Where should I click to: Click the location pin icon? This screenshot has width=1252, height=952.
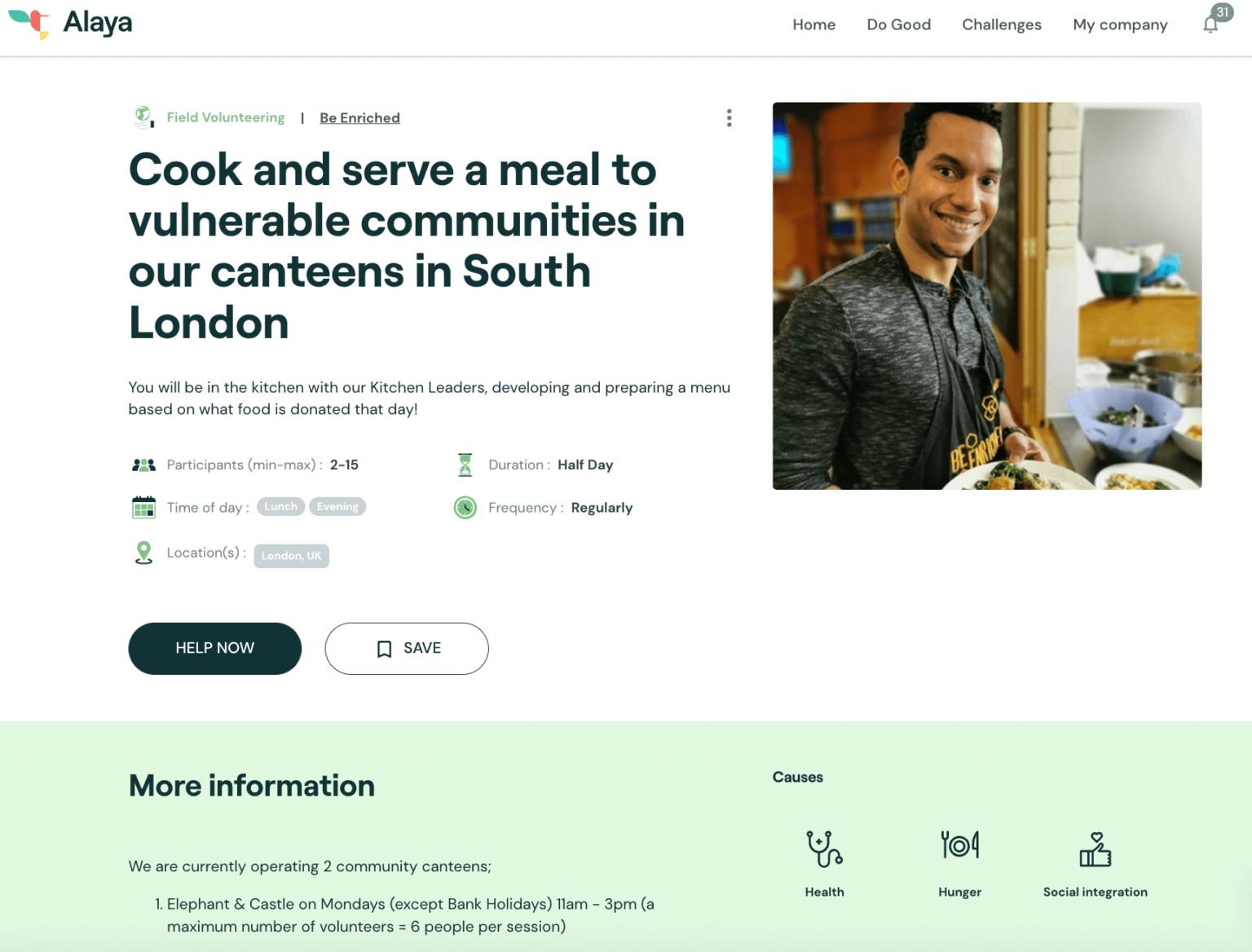143,553
